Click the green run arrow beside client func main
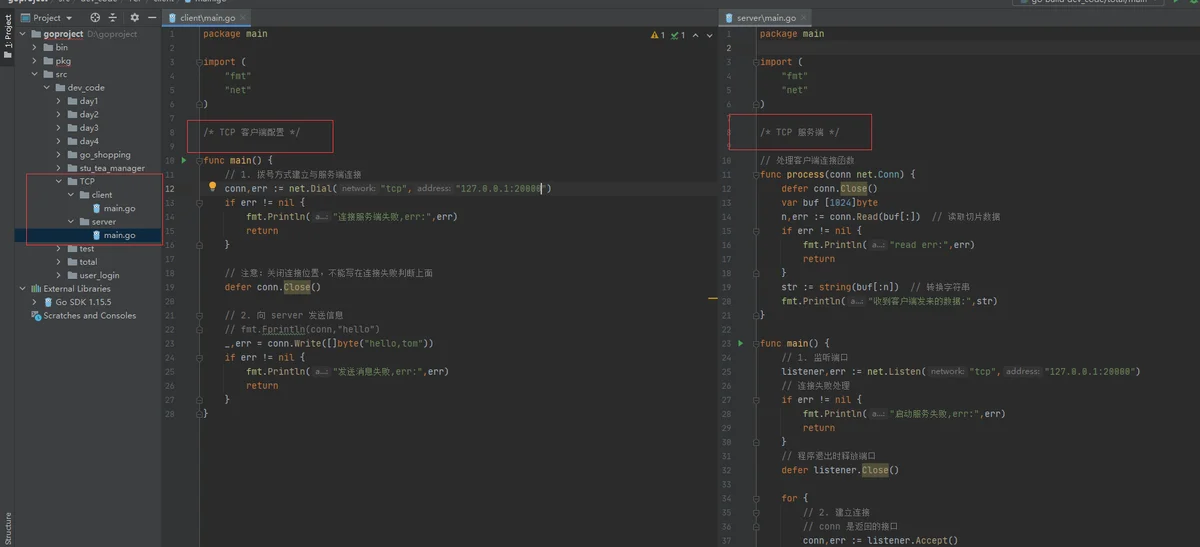 click(183, 160)
